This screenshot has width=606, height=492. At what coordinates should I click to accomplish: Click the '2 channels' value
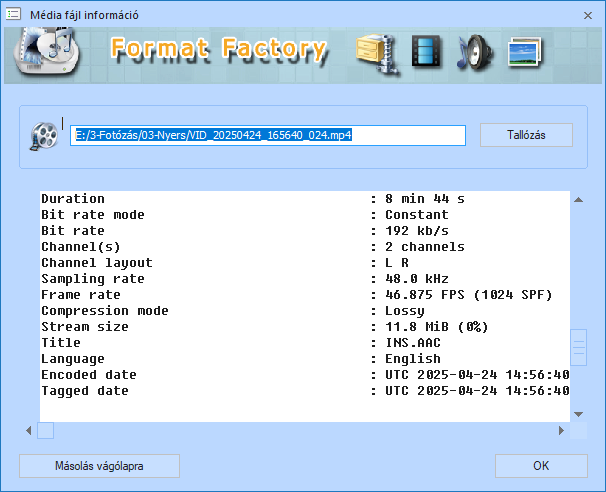[x=425, y=247]
